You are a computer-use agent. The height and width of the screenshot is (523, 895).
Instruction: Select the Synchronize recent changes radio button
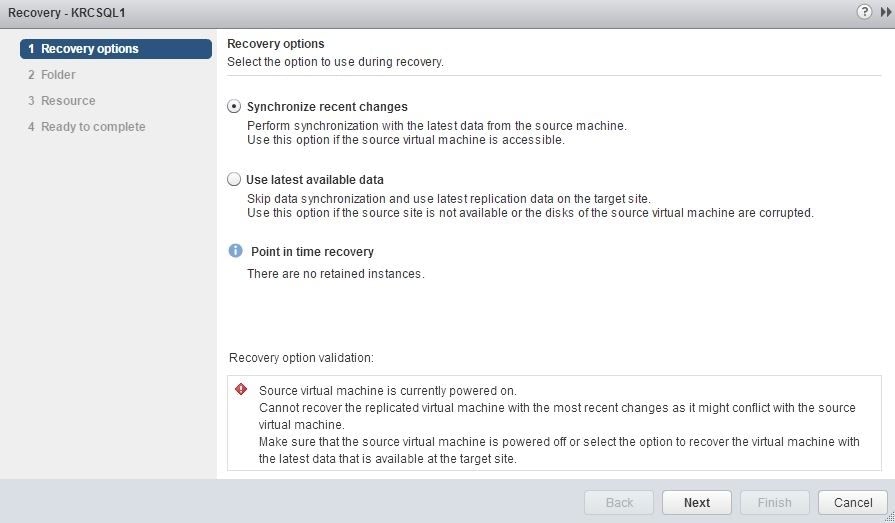[x=234, y=106]
